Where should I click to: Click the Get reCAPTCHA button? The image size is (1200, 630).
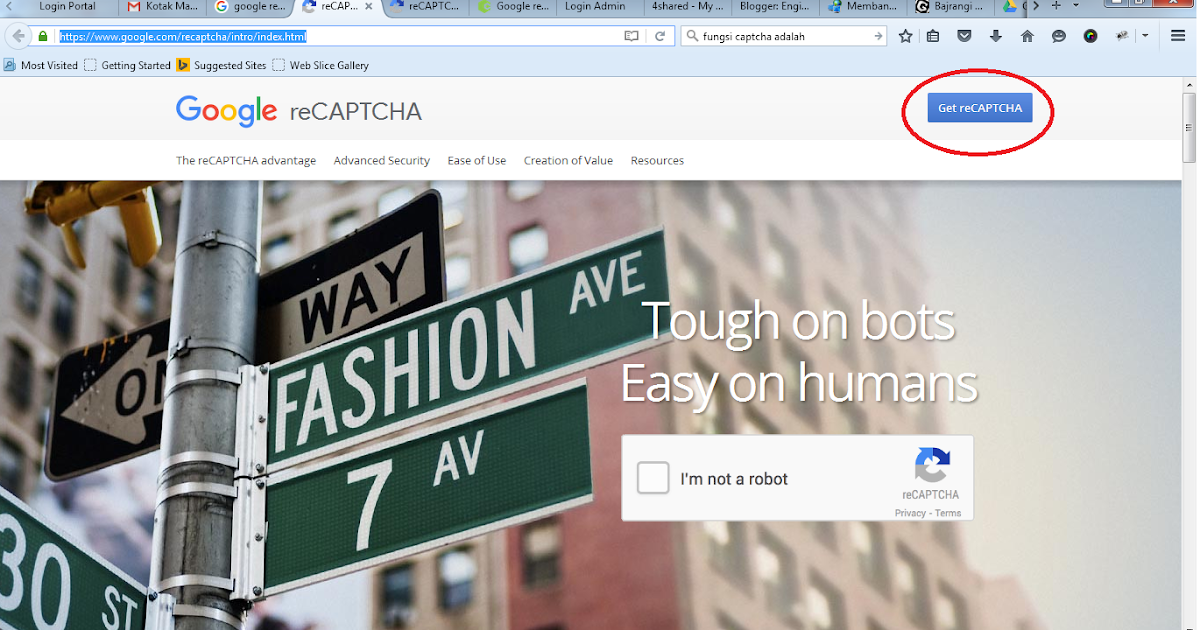click(x=979, y=107)
